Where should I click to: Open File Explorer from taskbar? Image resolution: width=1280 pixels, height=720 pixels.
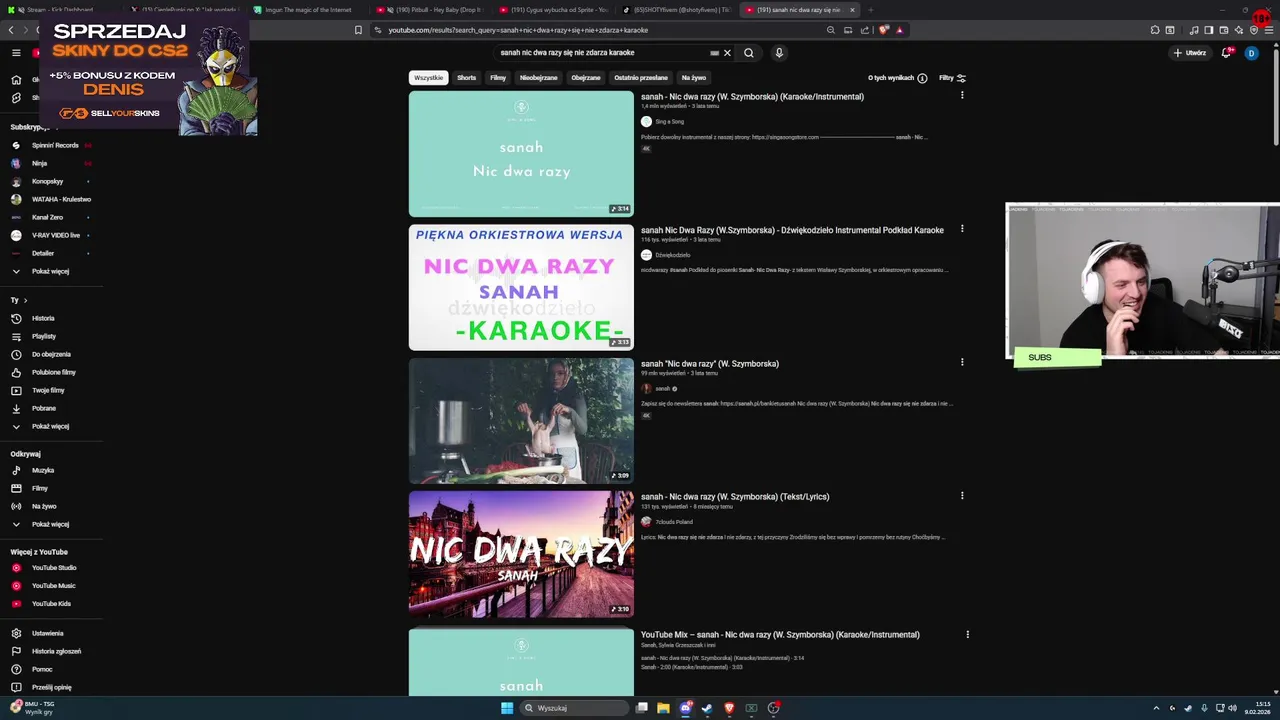(663, 708)
